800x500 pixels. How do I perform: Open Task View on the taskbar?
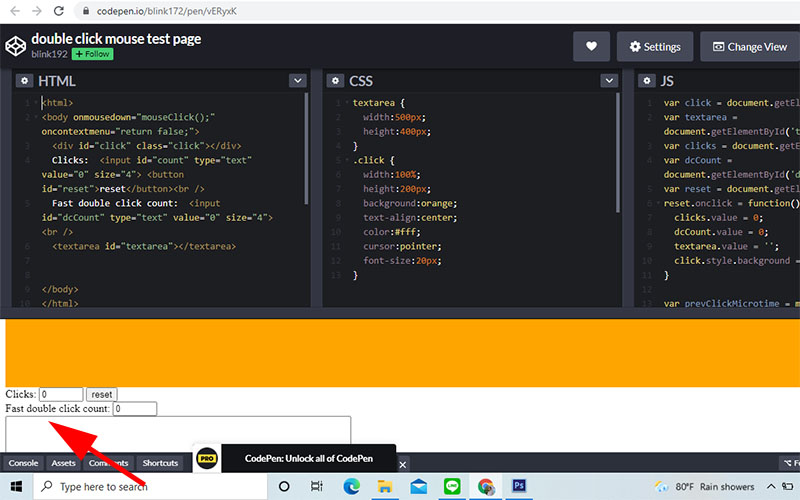coord(317,486)
